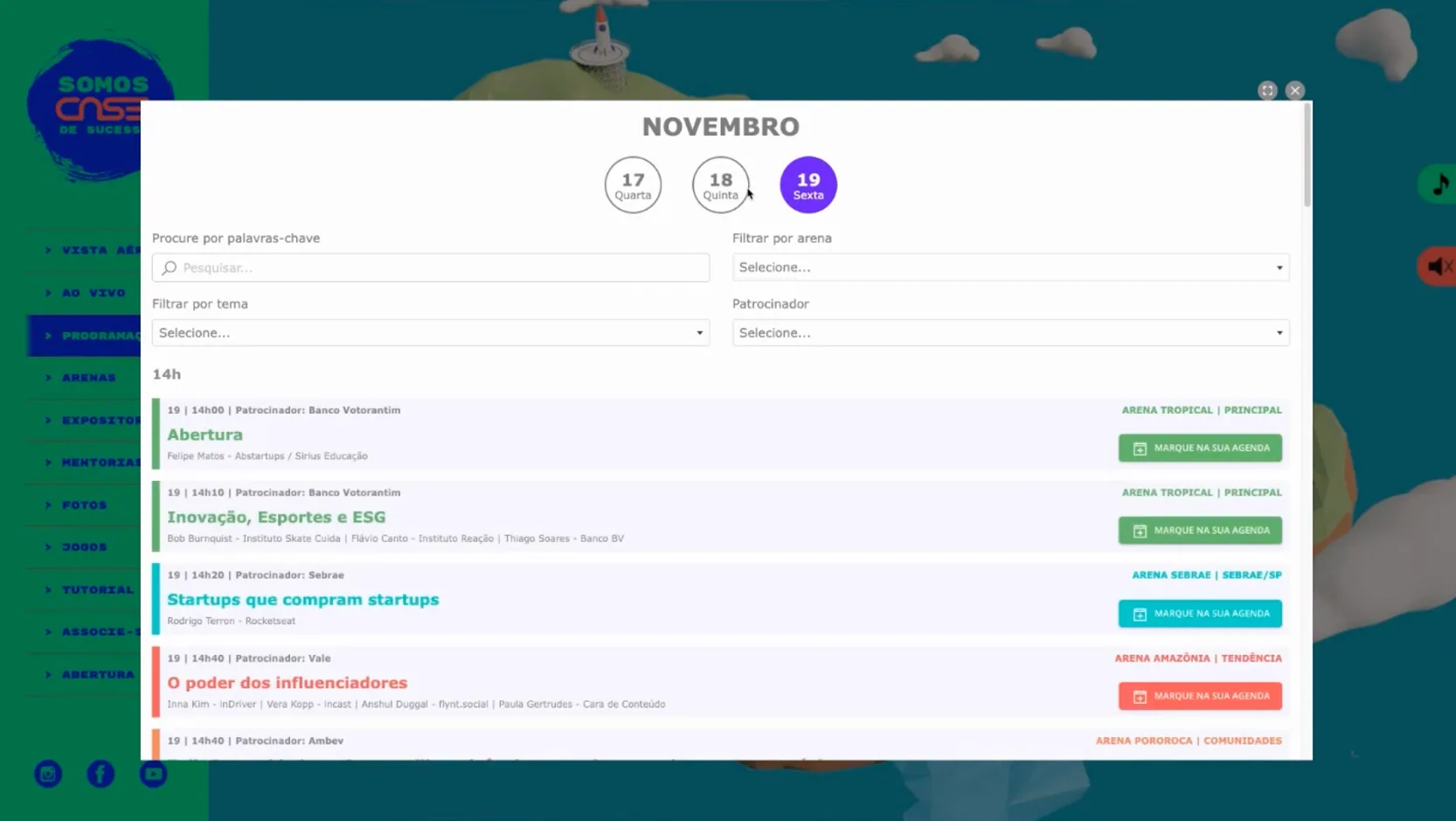Click ARENA AMAZÔNIA | TENDÊNCIA label
The height and width of the screenshot is (821, 1456).
1198,658
